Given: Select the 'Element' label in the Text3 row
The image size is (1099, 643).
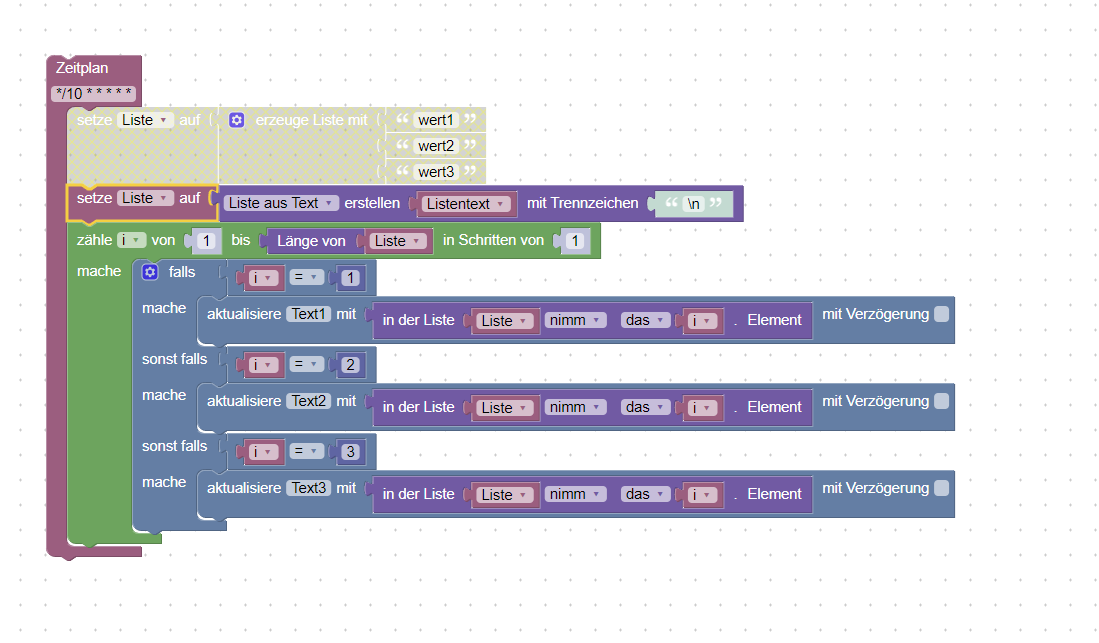Looking at the screenshot, I should pyautogui.click(x=774, y=494).
